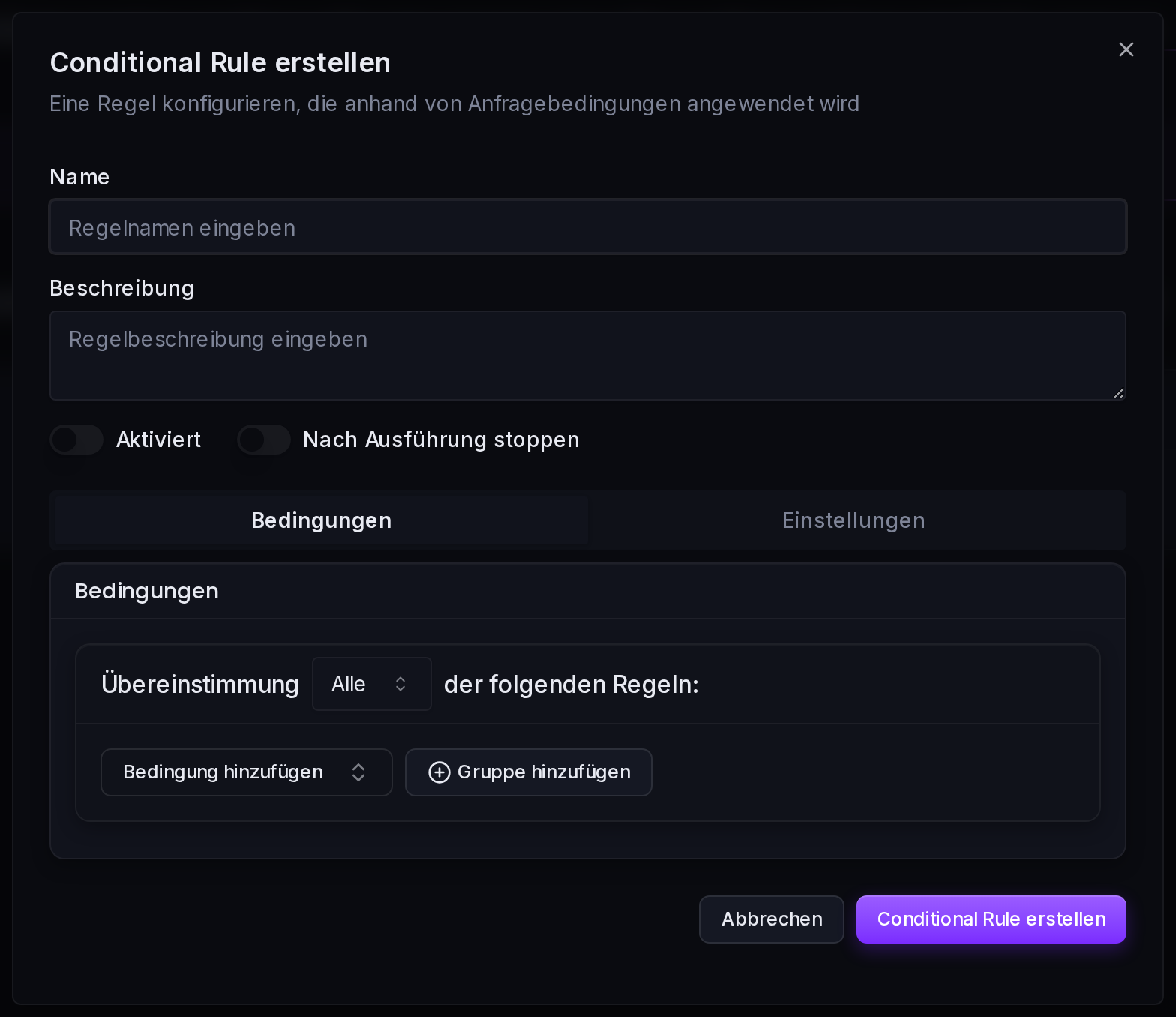Click the Bedingungen panel heading
The height and width of the screenshot is (1017, 1176).
[147, 591]
